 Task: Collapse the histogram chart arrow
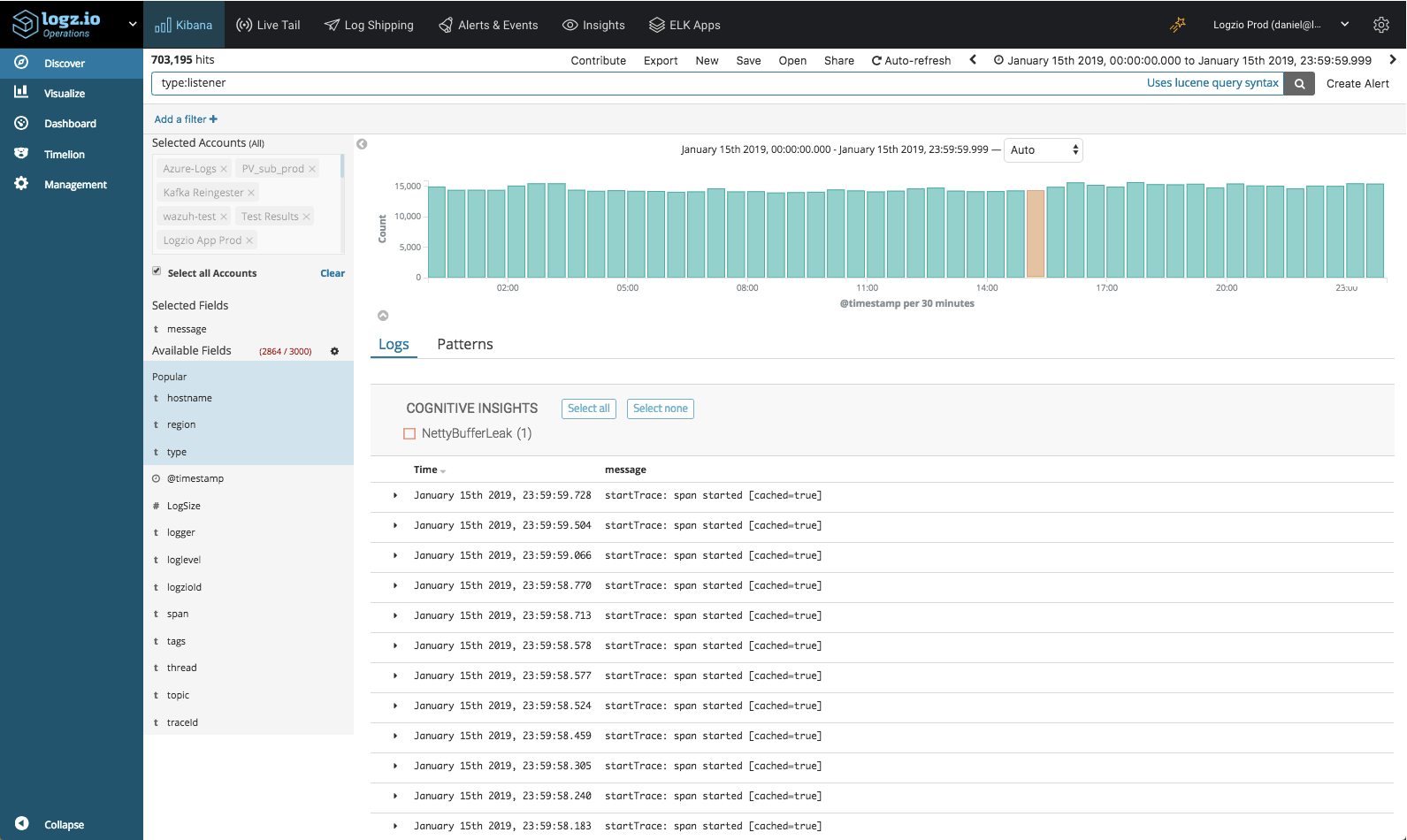click(383, 316)
